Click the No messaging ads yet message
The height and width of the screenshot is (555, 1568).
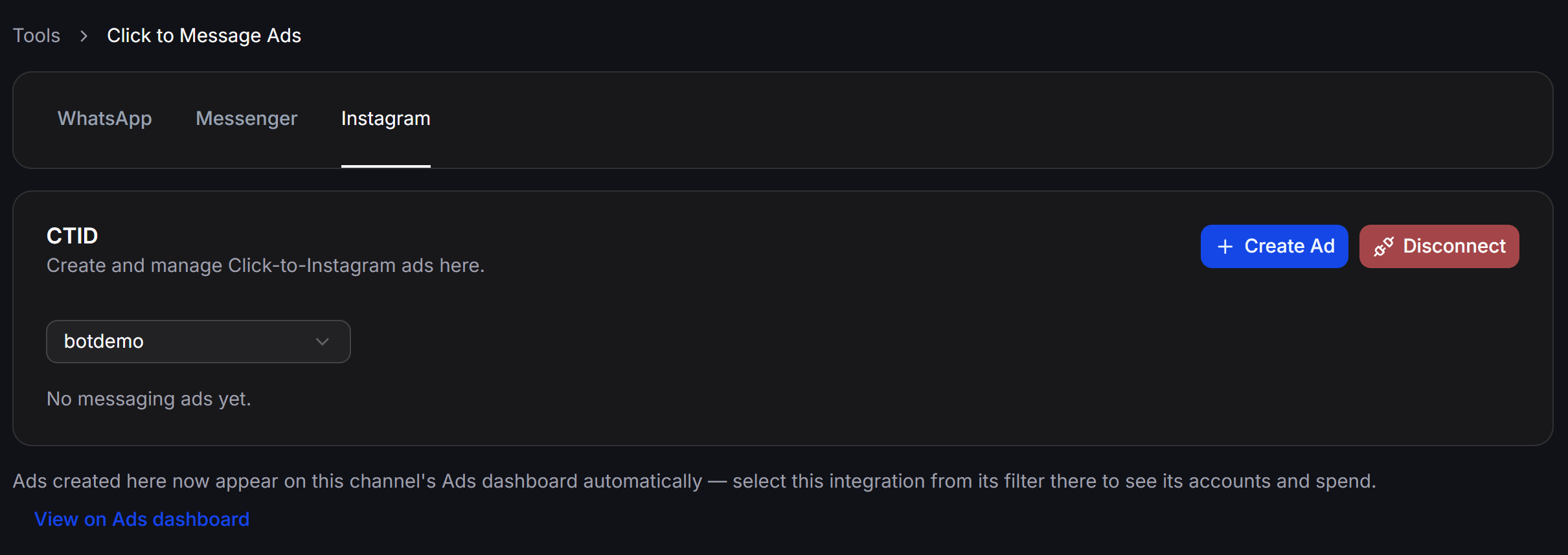pyautogui.click(x=149, y=399)
